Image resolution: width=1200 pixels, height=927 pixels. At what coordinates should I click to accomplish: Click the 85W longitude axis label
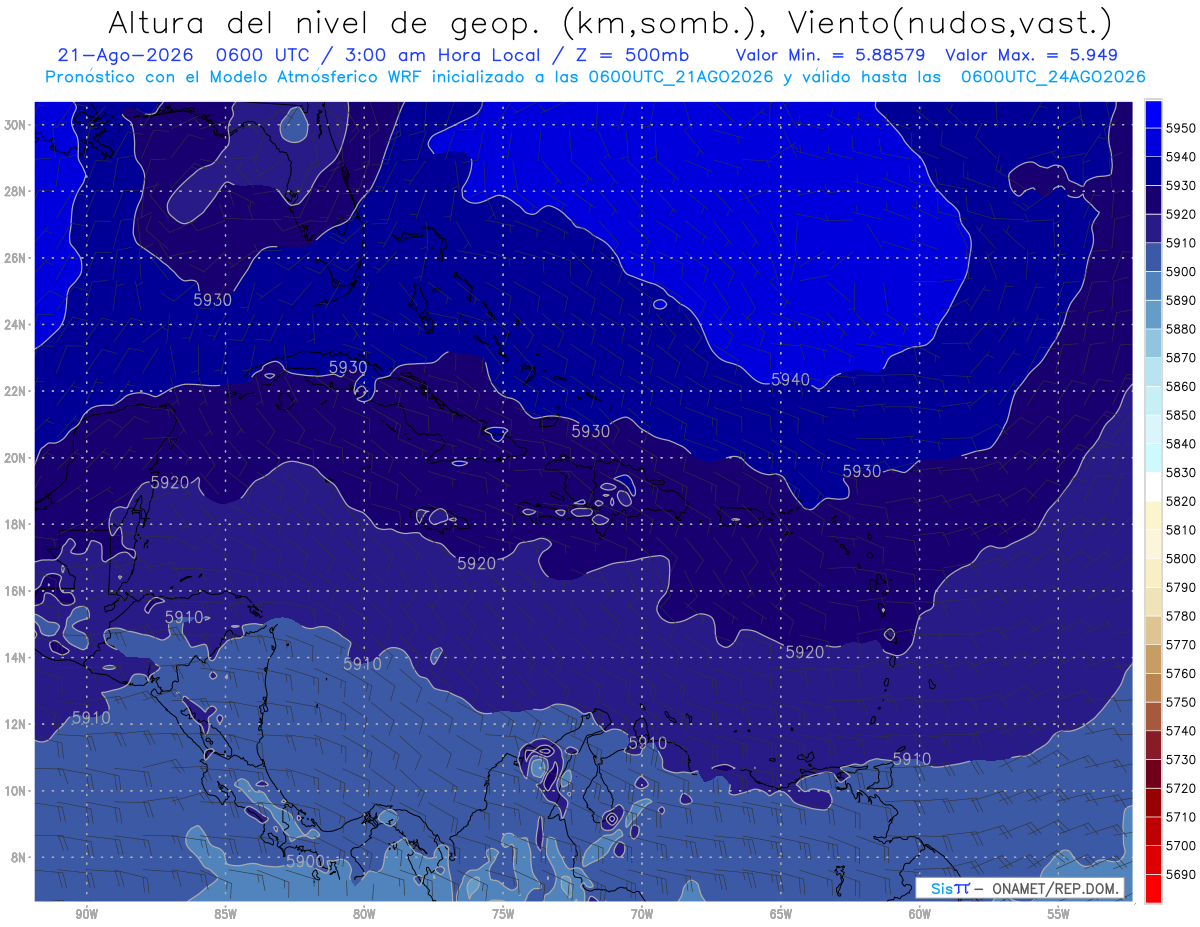pos(226,914)
